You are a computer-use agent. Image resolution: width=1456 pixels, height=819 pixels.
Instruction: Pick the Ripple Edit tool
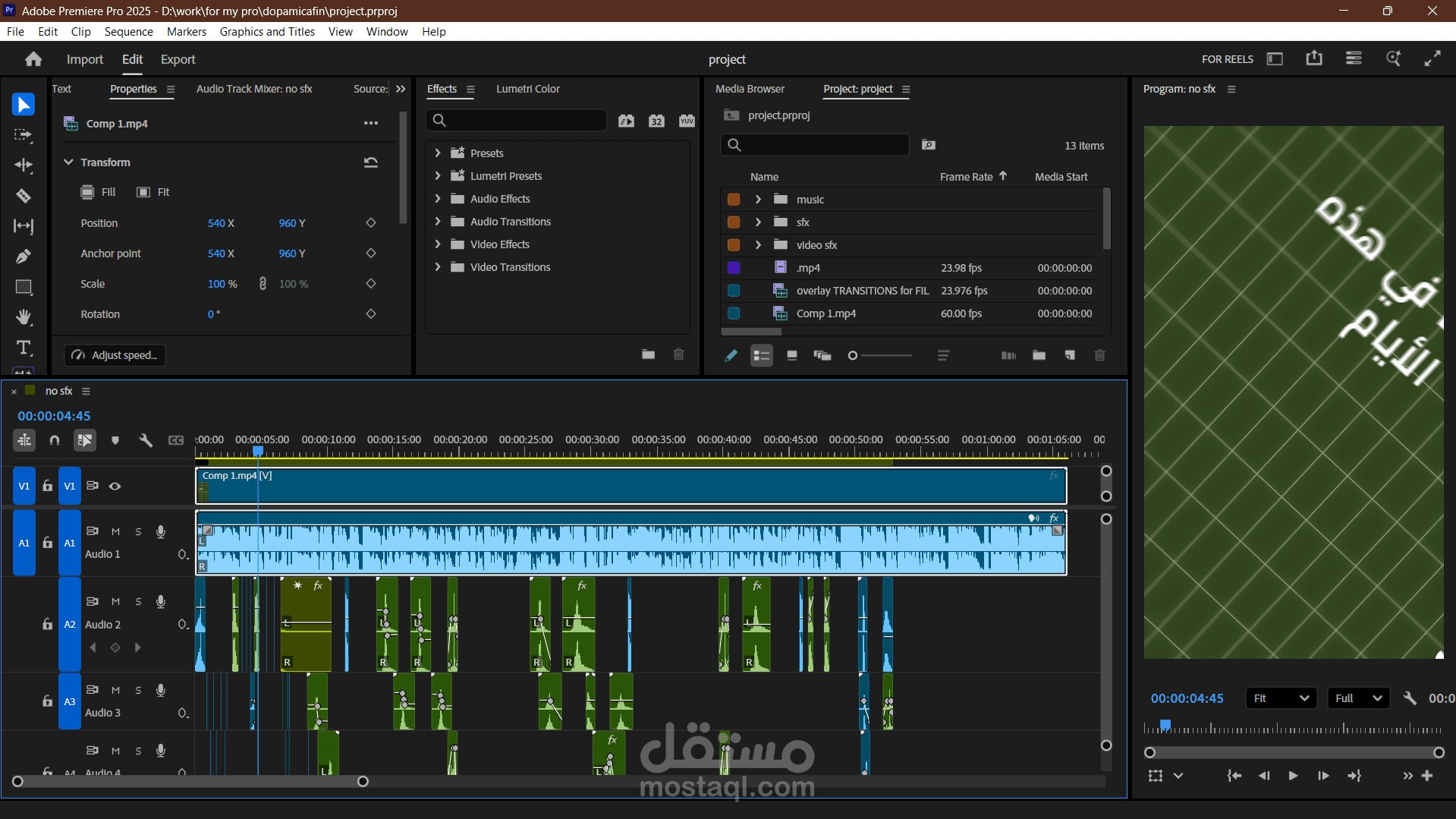tap(24, 165)
